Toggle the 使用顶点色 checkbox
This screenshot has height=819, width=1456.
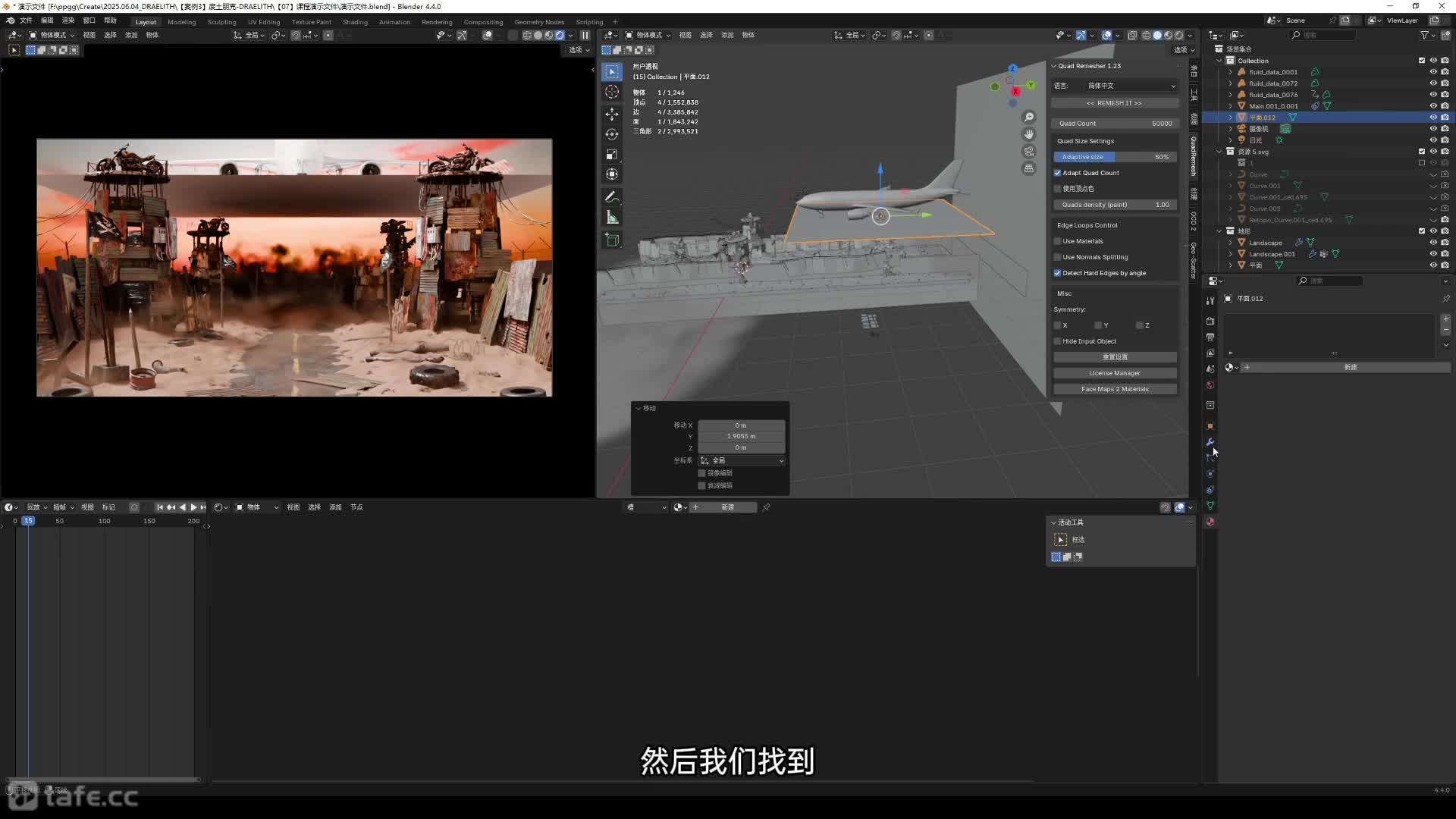[1057, 189]
